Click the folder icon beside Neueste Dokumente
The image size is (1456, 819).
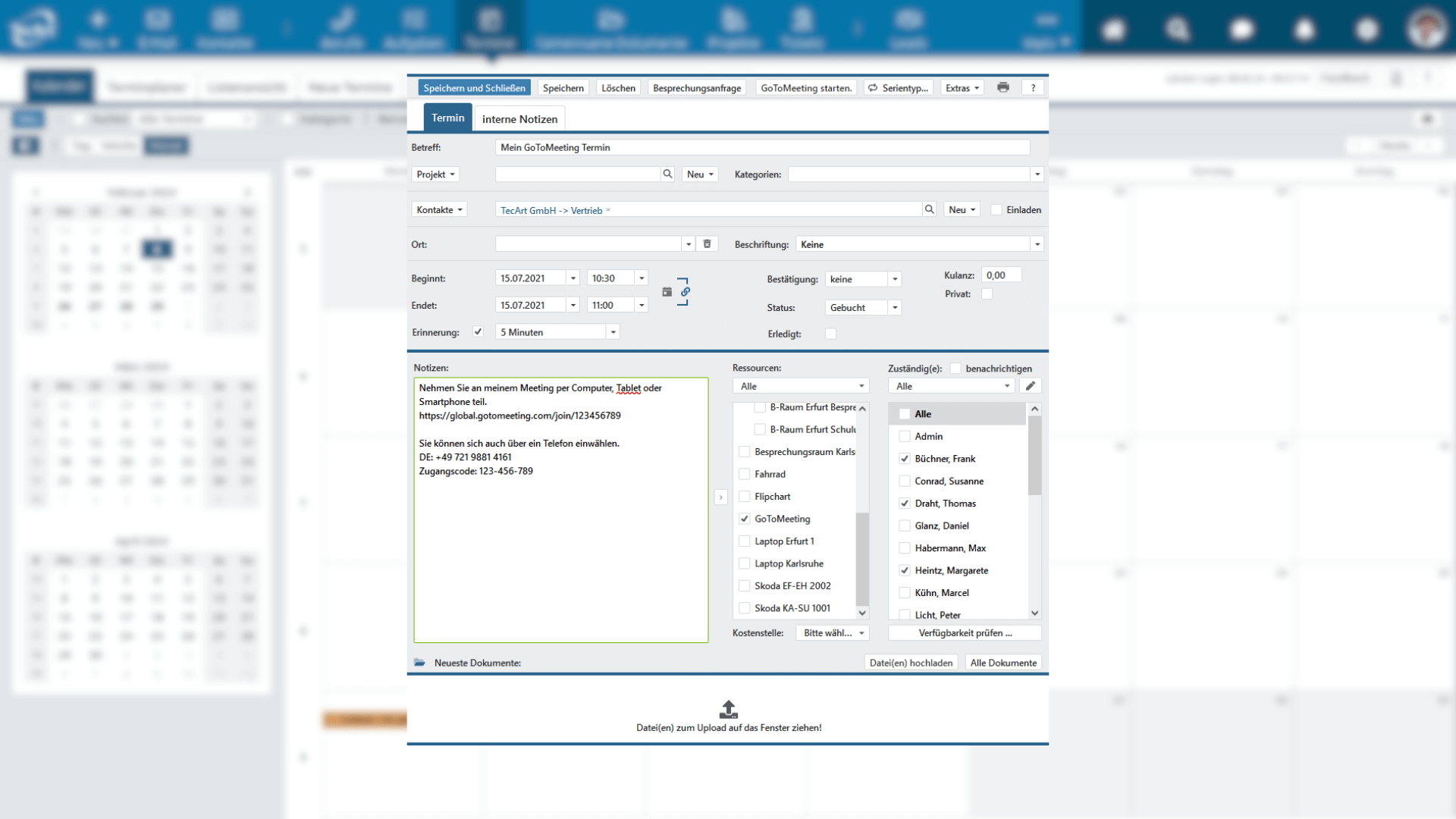click(x=420, y=662)
